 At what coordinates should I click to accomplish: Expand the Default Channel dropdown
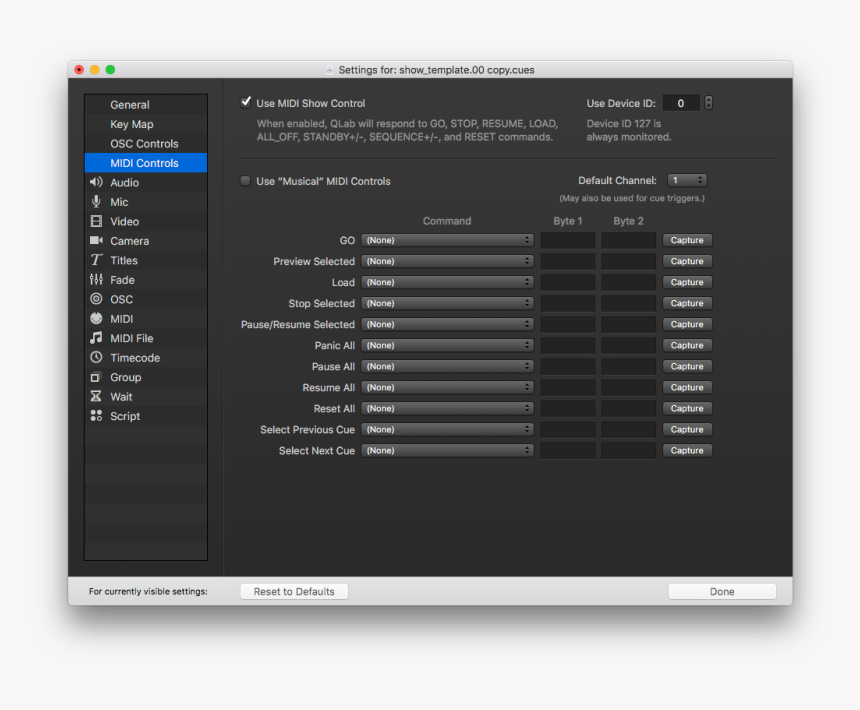point(687,181)
